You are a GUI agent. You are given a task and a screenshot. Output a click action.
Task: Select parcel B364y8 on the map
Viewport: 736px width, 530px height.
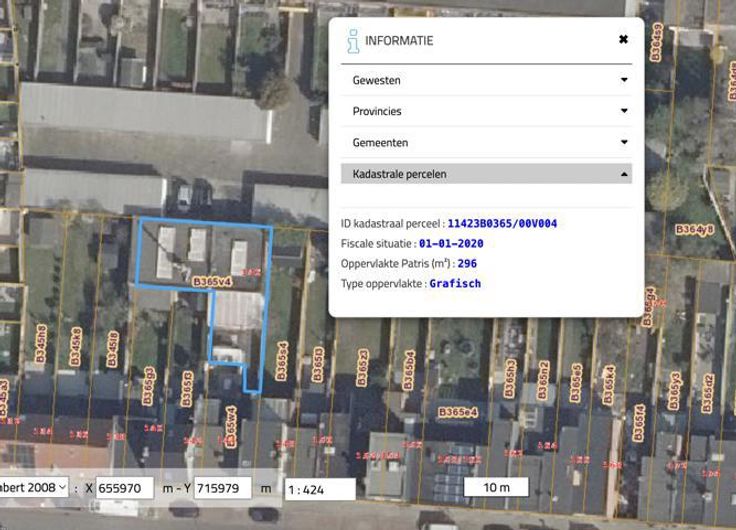[694, 229]
